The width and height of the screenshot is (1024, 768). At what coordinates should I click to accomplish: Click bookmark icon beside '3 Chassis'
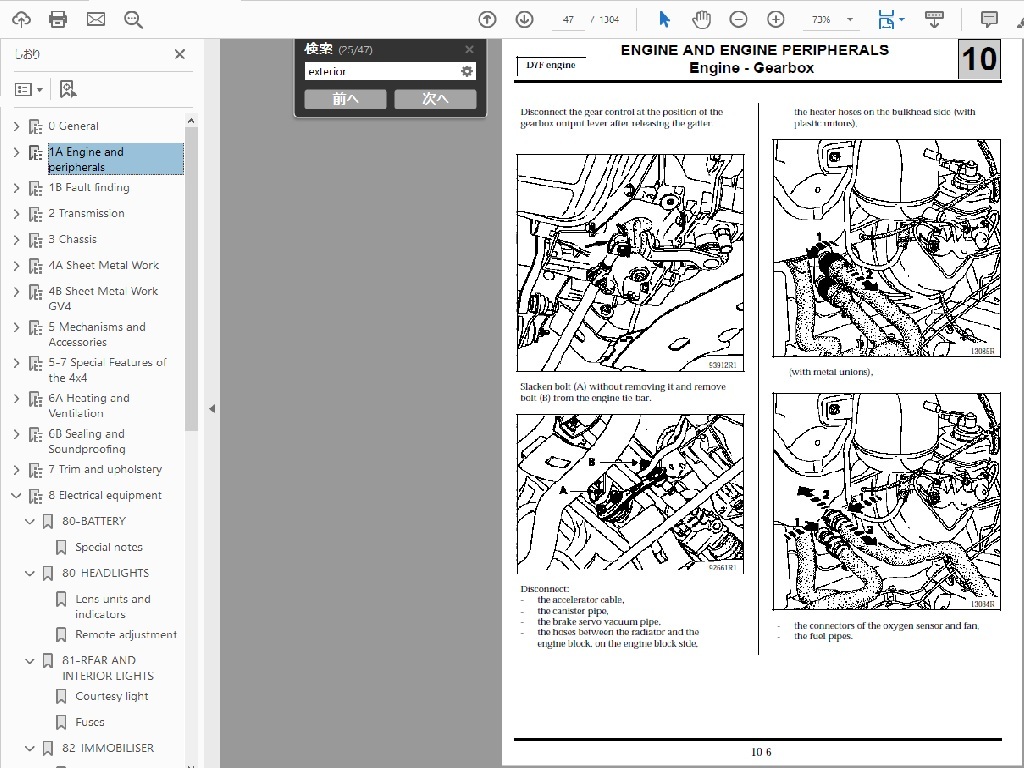click(35, 240)
